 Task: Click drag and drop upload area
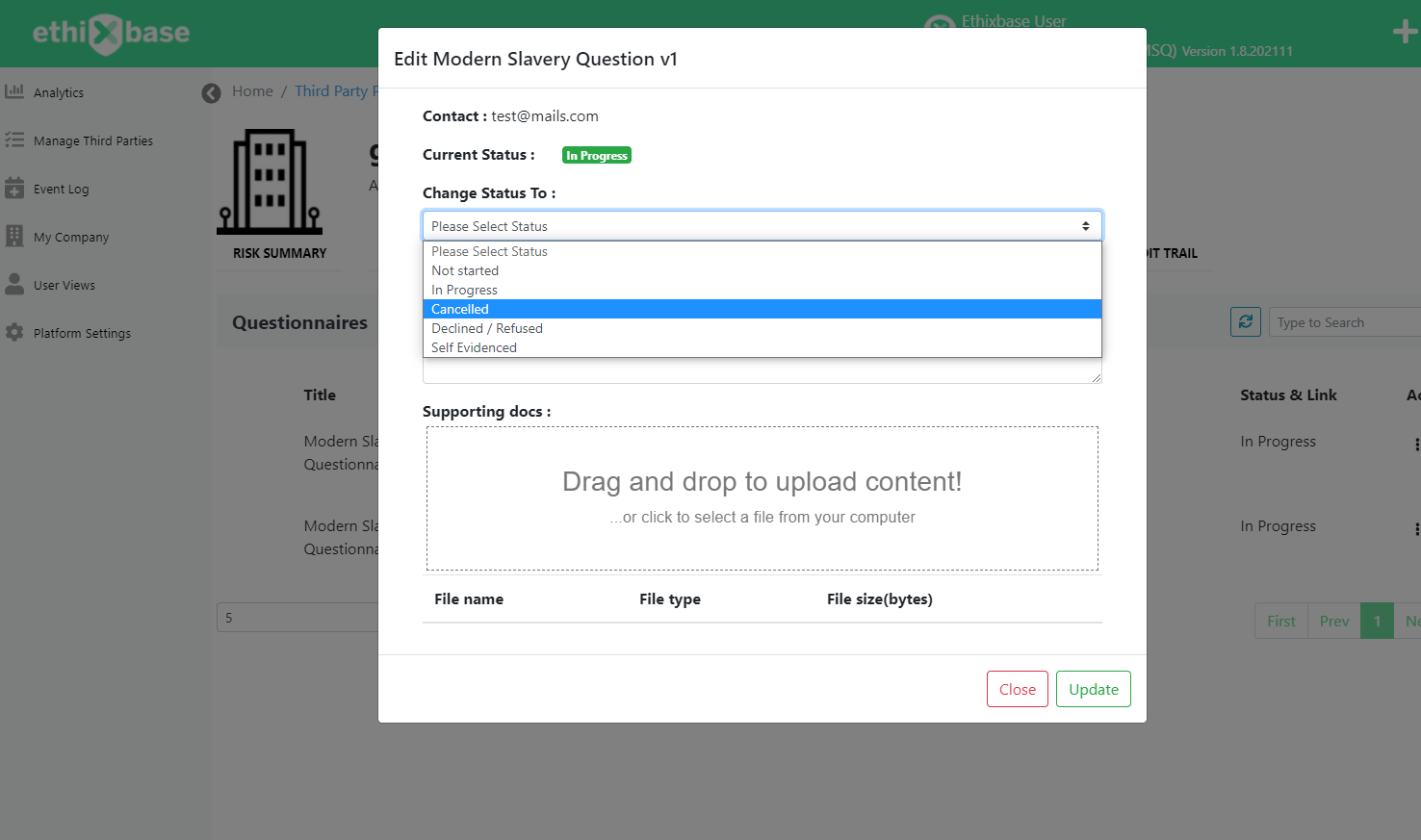tap(762, 498)
